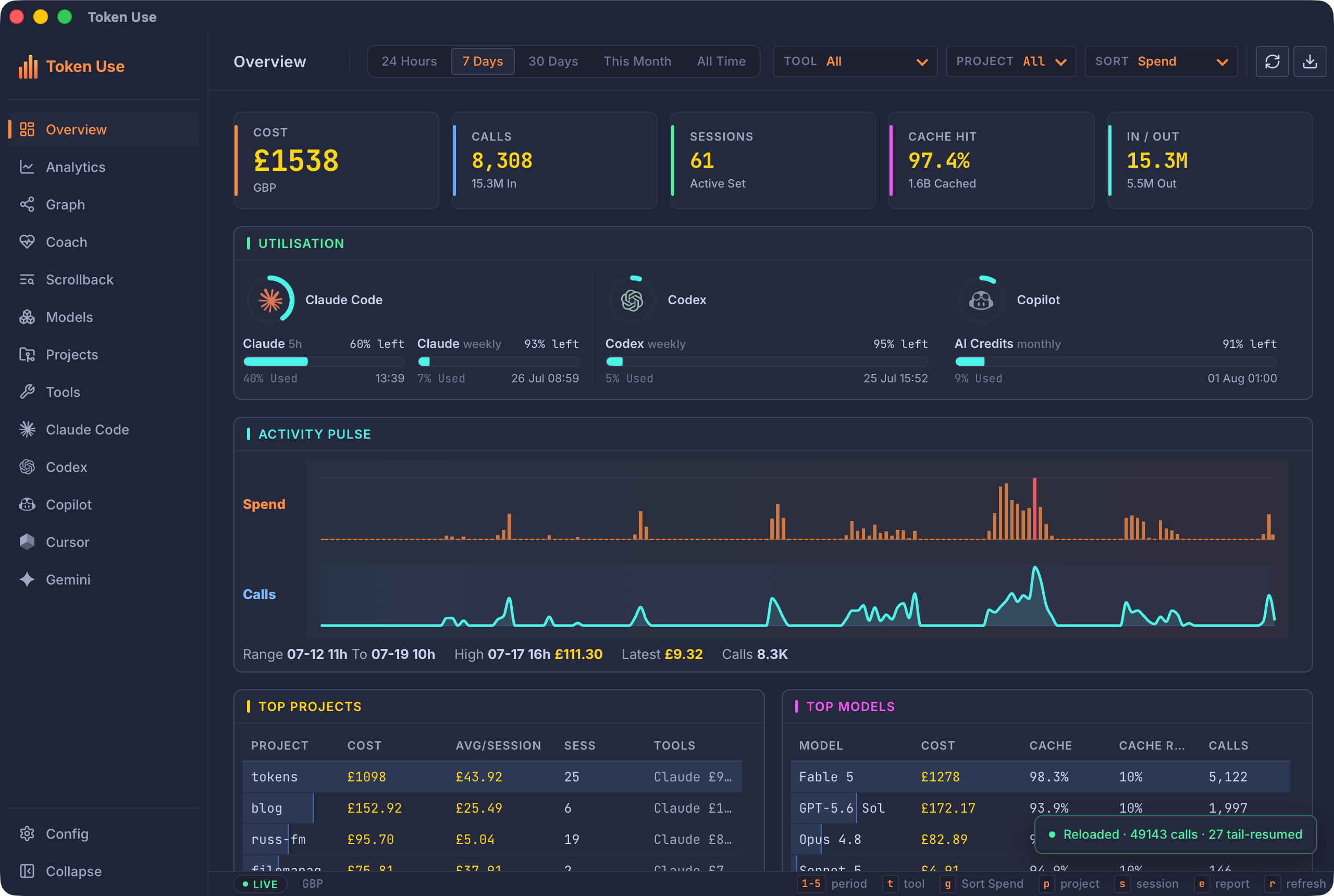This screenshot has width=1334, height=896.
Task: Click the SESSIONS 61 summary card
Action: click(x=773, y=160)
